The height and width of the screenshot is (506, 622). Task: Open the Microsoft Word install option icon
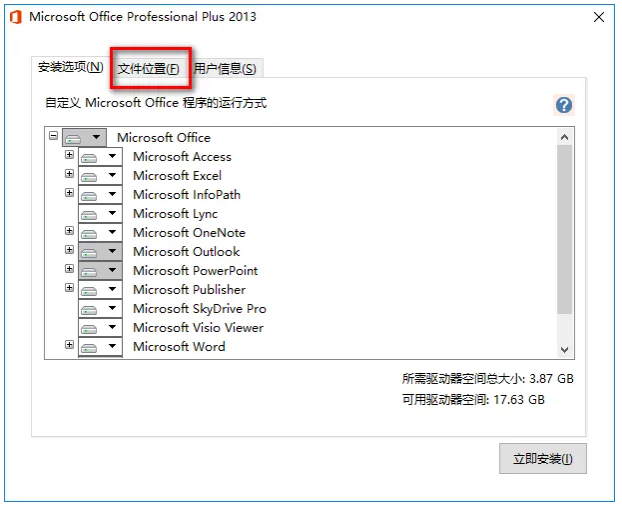click(x=99, y=347)
